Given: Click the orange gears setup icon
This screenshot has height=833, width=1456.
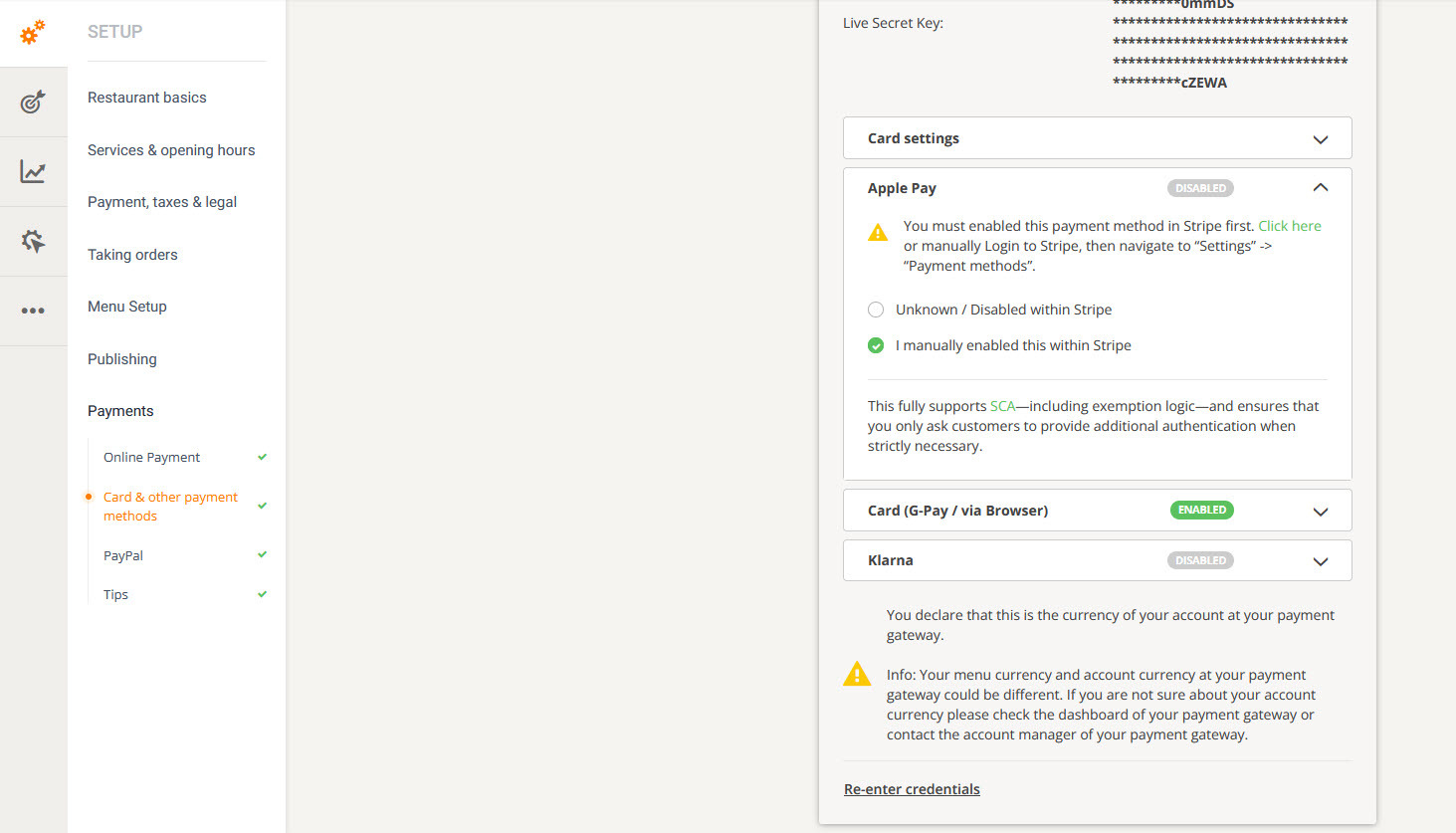Looking at the screenshot, I should pyautogui.click(x=33, y=33).
